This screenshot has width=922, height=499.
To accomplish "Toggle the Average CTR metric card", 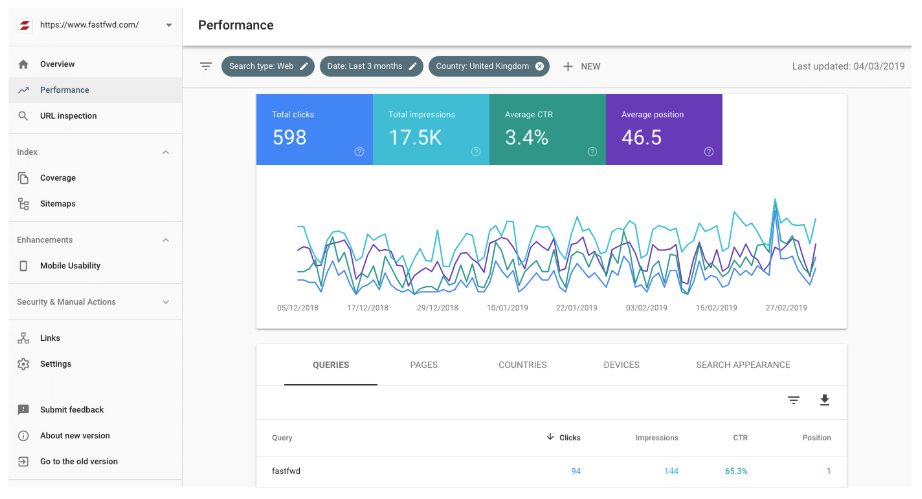I will pyautogui.click(x=547, y=129).
